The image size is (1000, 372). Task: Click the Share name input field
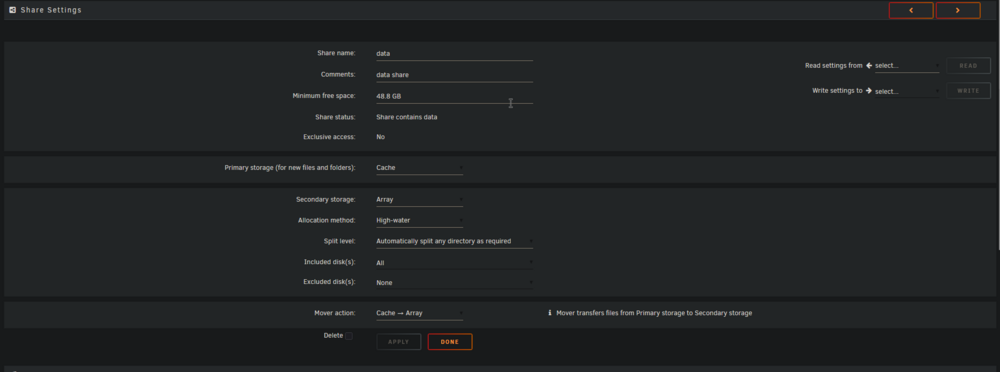[x=454, y=54]
